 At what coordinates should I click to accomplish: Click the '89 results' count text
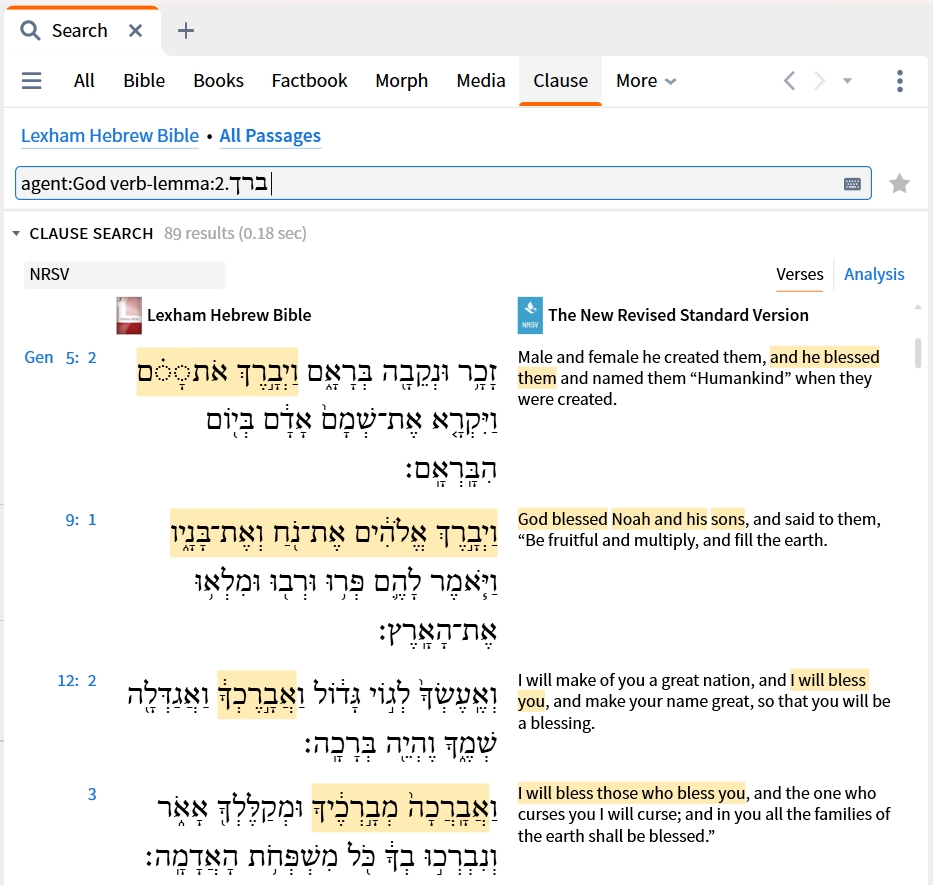click(199, 233)
